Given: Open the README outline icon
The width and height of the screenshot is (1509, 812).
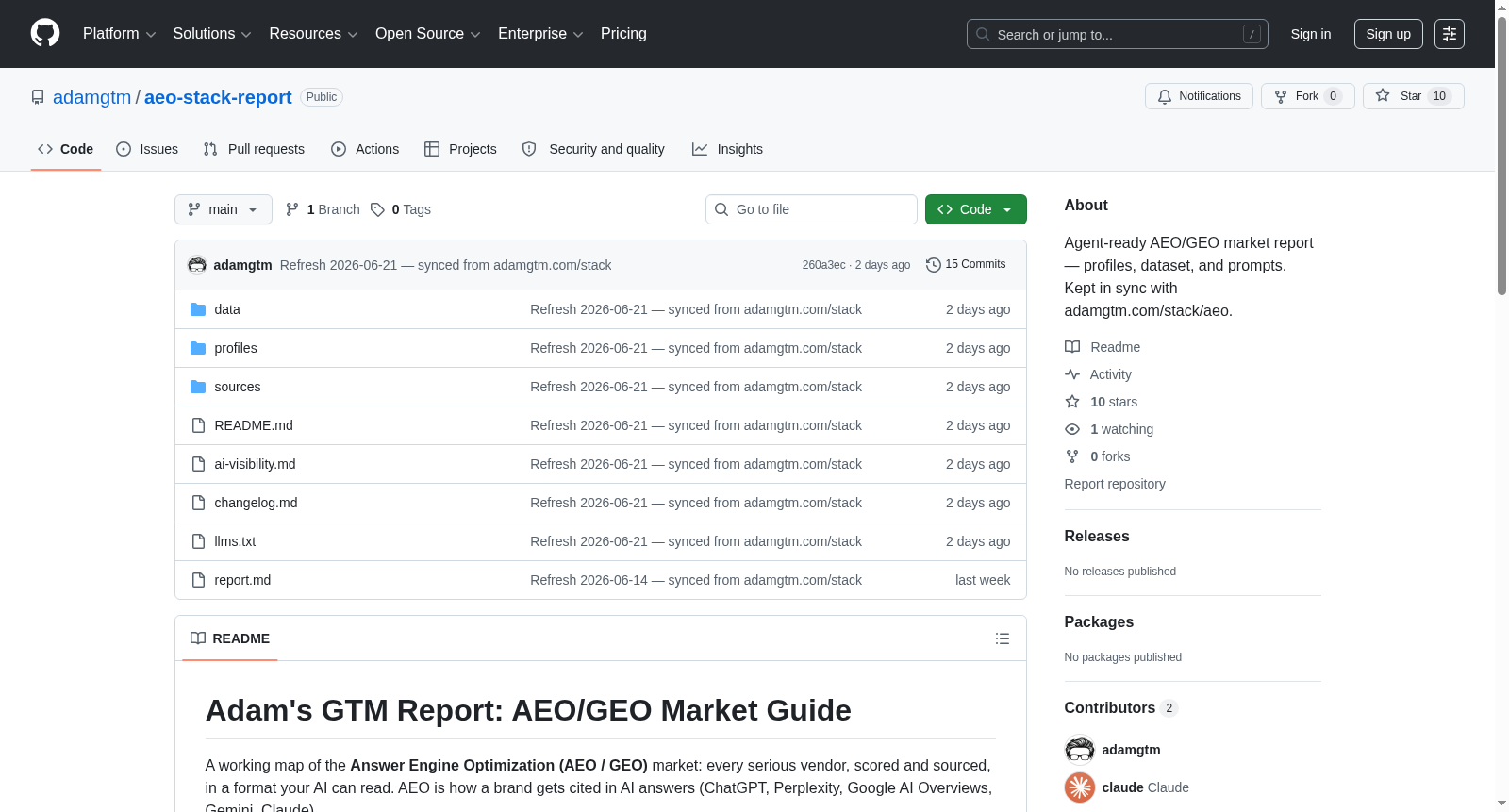Looking at the screenshot, I should coord(1003,638).
